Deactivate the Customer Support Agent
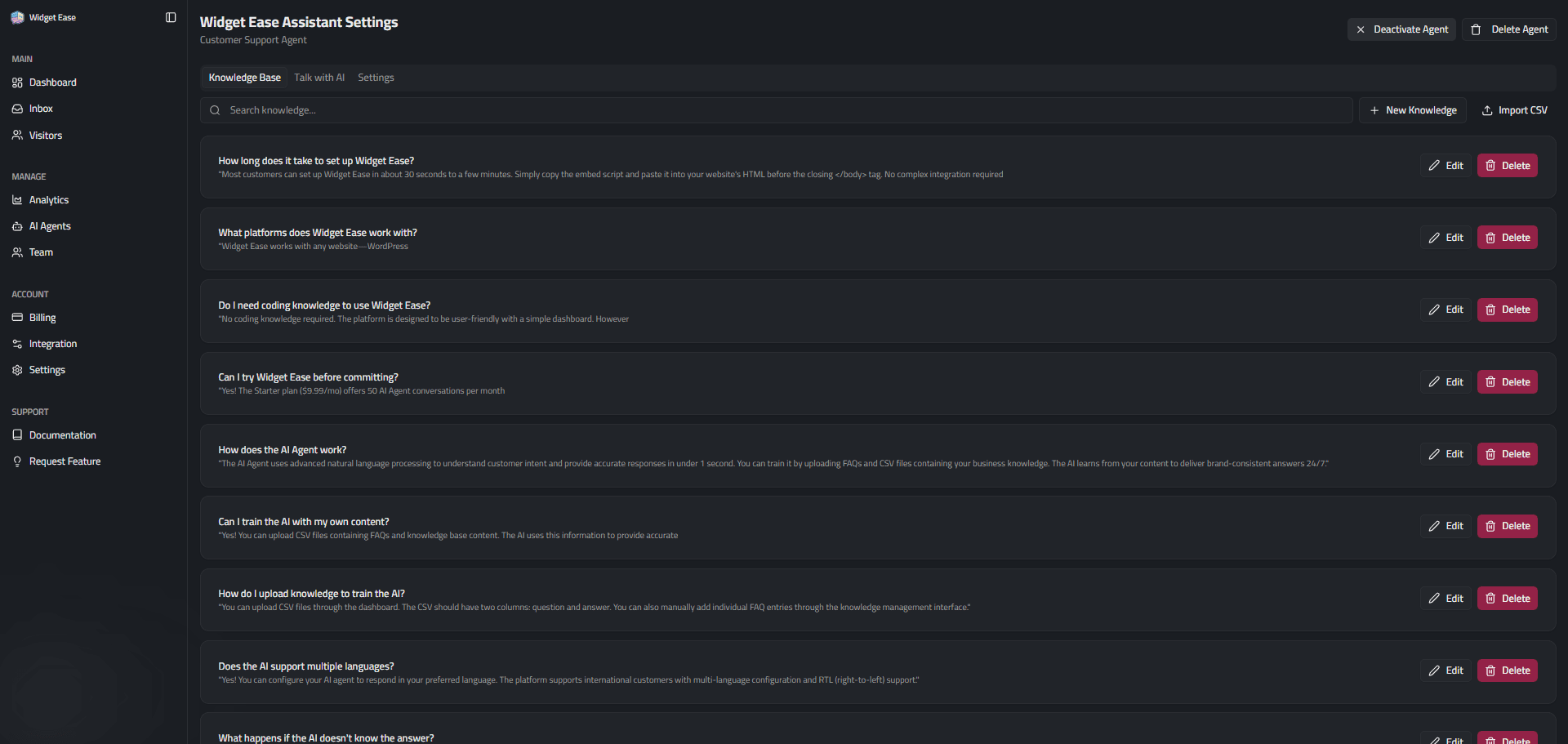1568x744 pixels. [1401, 29]
